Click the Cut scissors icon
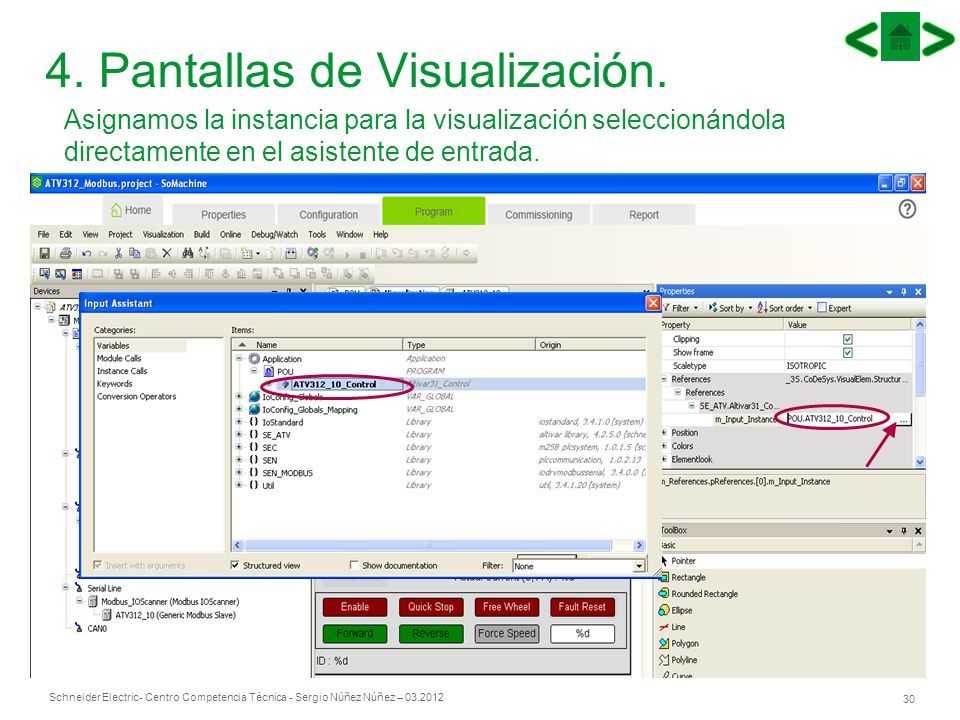 119,253
